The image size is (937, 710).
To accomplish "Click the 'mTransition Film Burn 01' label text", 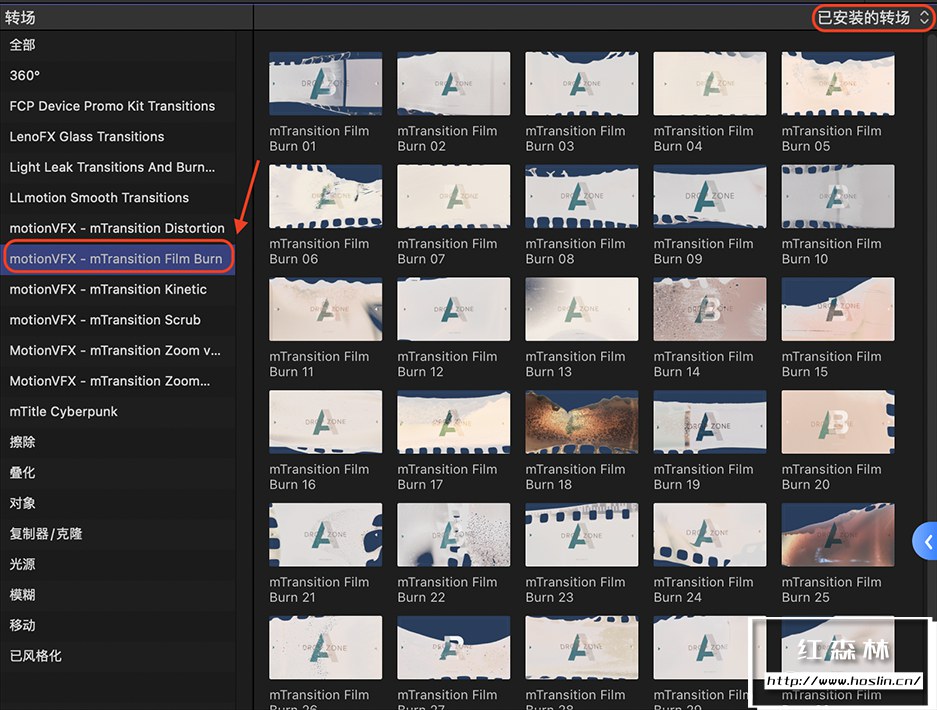I will point(319,139).
